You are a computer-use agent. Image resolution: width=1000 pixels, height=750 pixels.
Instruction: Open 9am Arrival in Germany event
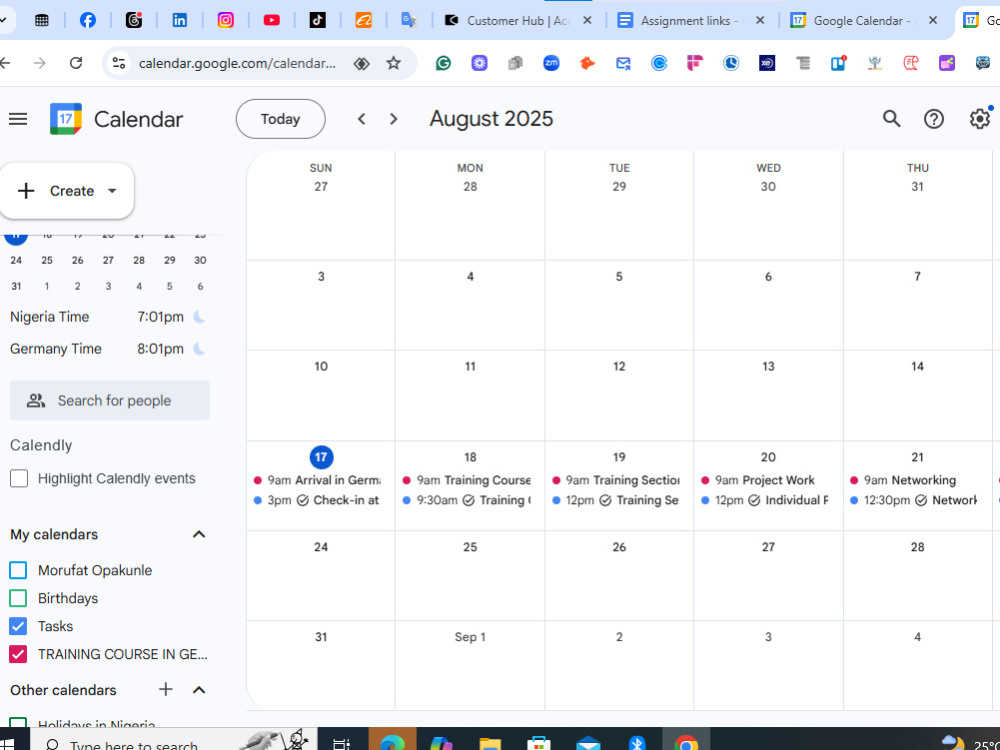[318, 480]
